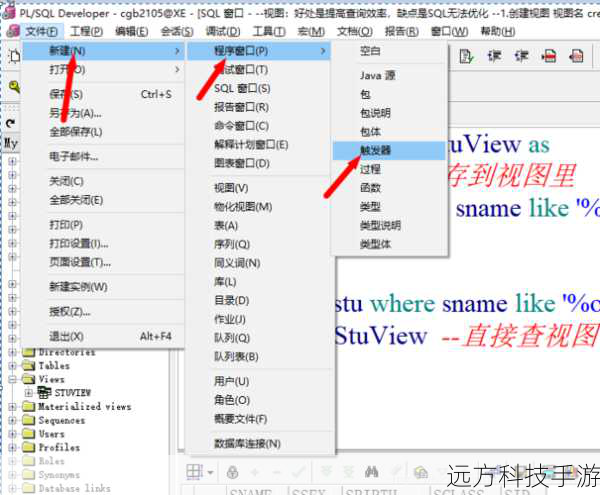
Task: Click the red-and-green page comment icon in toolbar
Action: [549, 57]
